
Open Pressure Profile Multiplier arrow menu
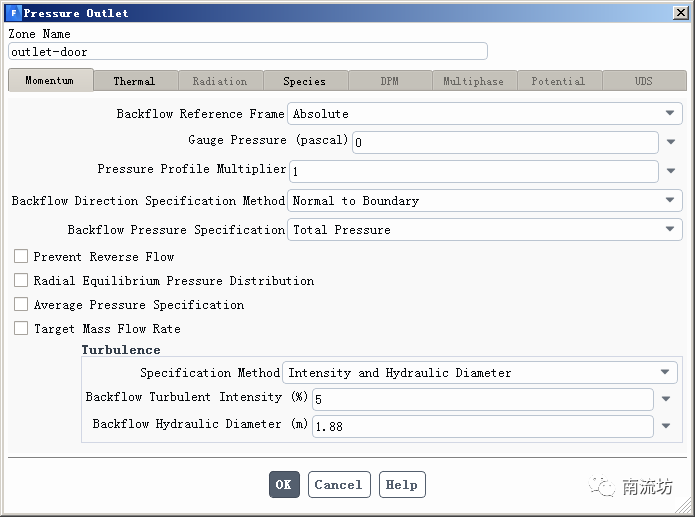671,171
